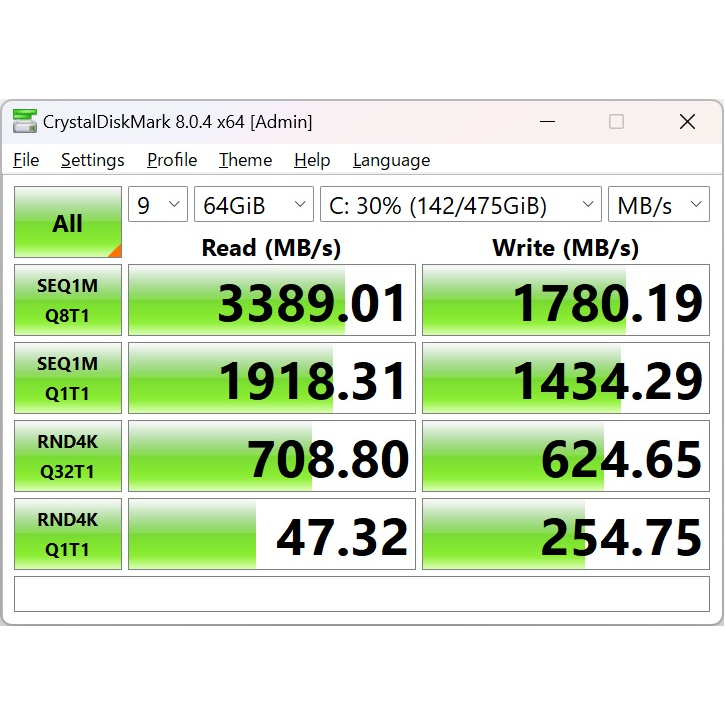
Task: Maximize the CrystalDiskMark window
Action: tap(616, 122)
